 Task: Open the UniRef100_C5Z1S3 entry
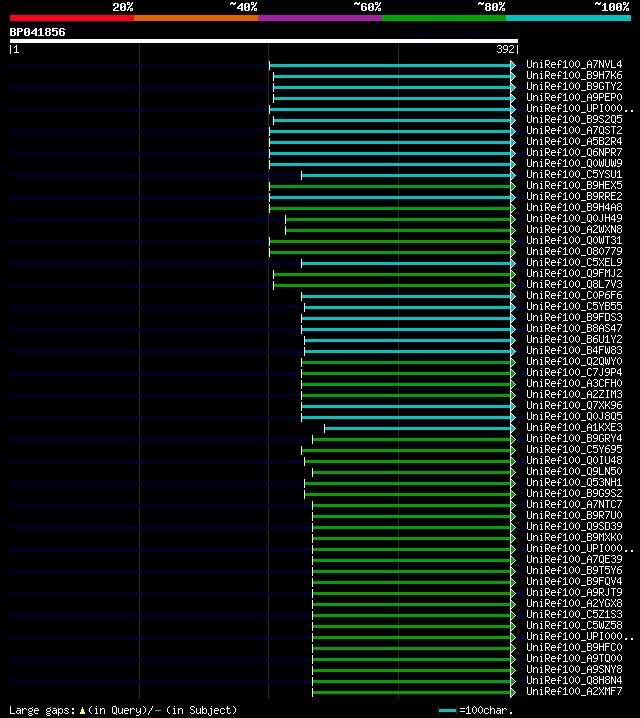pos(574,614)
